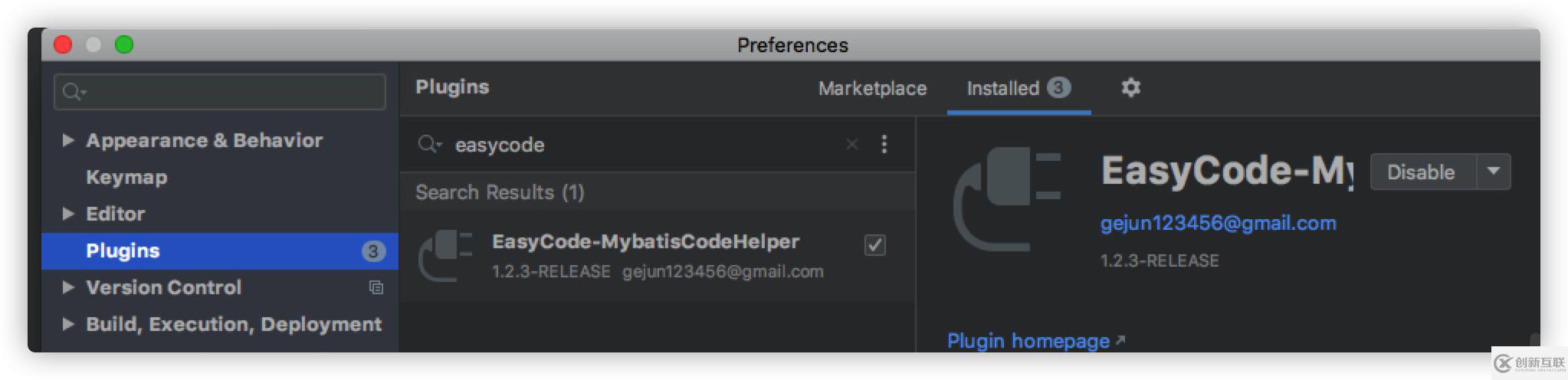Expand Build, Execution, Deployment section
1568x380 pixels.
coord(68,324)
